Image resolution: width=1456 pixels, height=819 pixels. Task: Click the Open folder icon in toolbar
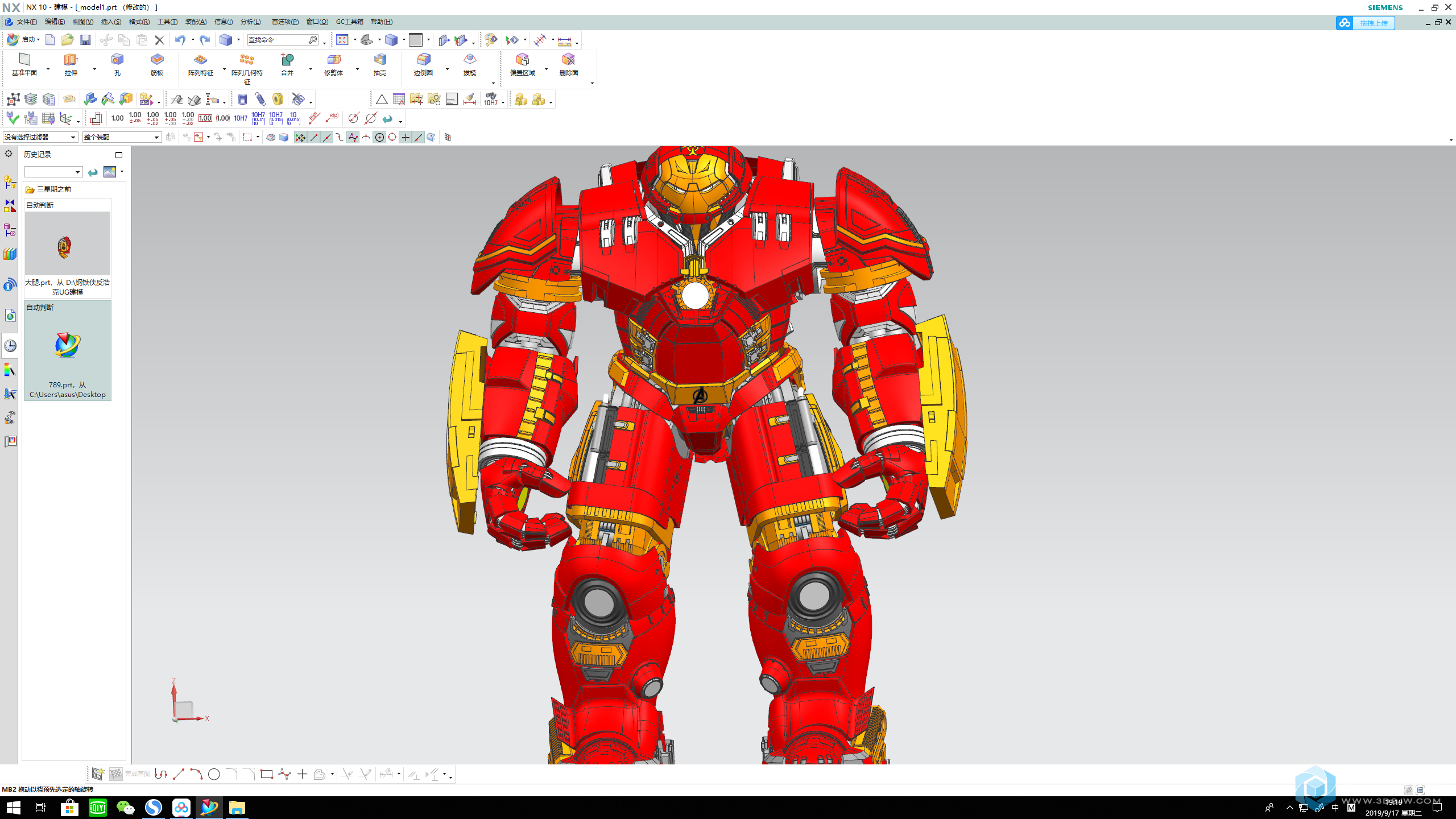(67, 40)
